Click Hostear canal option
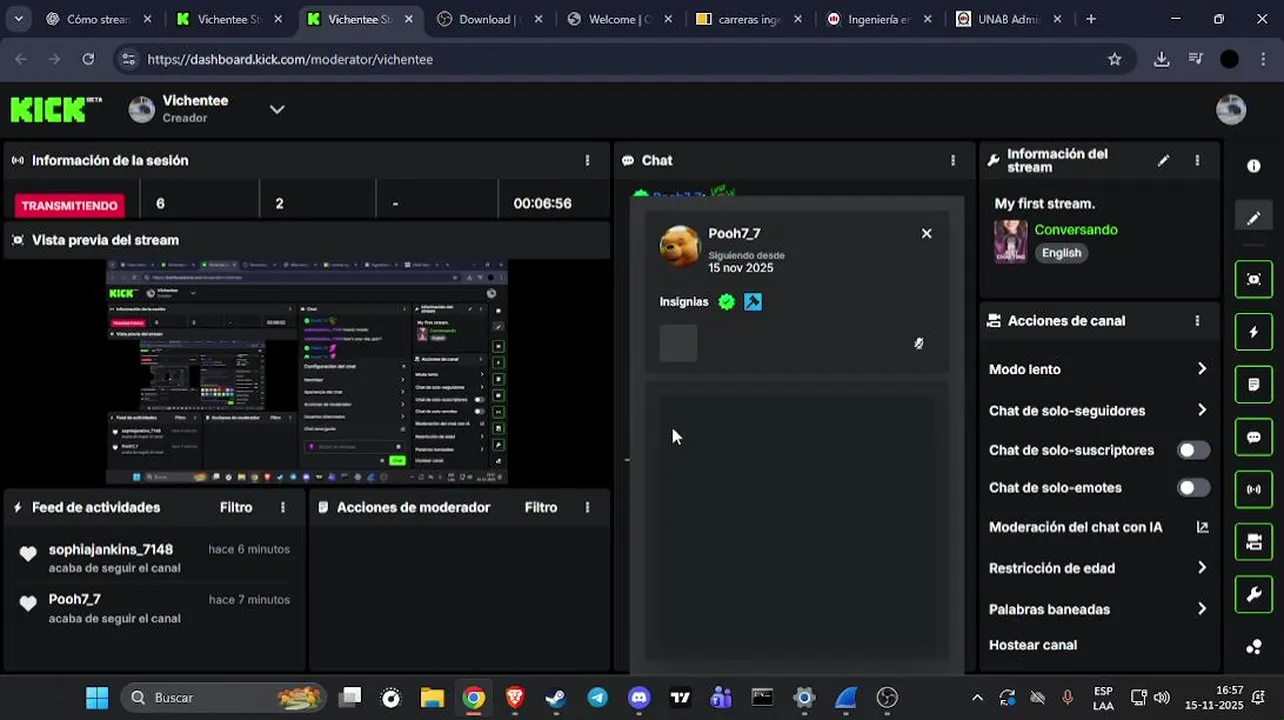Viewport: 1284px width, 720px height. 1033,645
